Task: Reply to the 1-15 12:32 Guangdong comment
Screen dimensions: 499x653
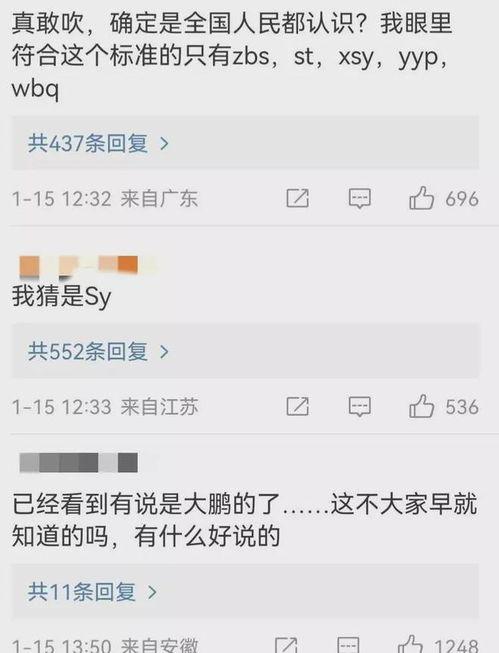Action: coord(360,198)
